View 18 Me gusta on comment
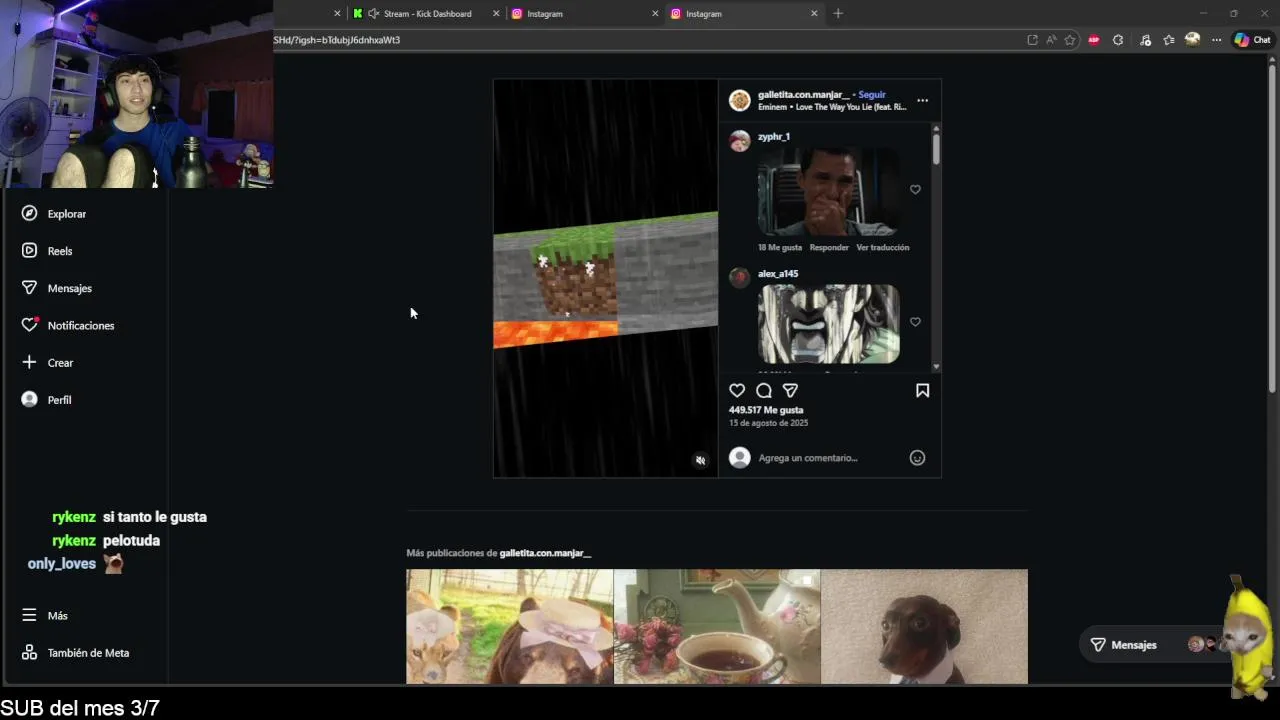Viewport: 1280px width, 720px height. pos(780,247)
